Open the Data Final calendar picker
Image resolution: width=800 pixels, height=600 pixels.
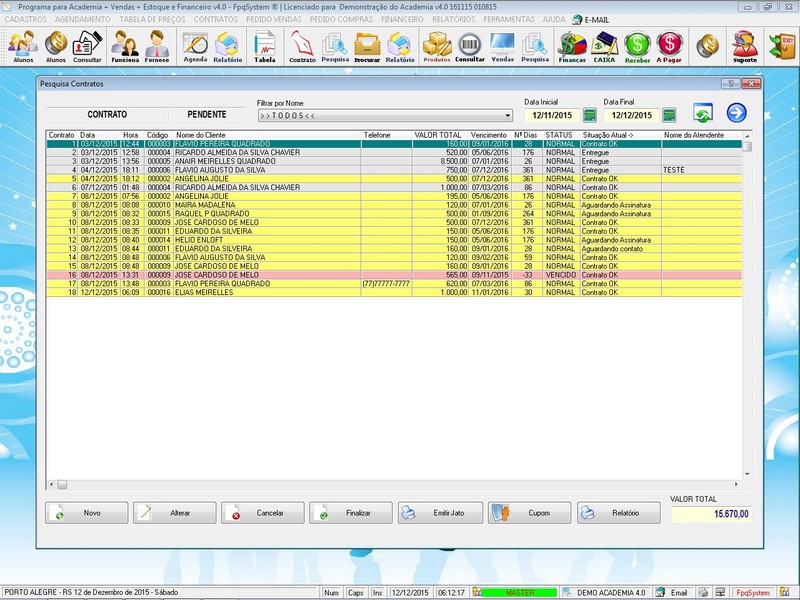(x=669, y=115)
